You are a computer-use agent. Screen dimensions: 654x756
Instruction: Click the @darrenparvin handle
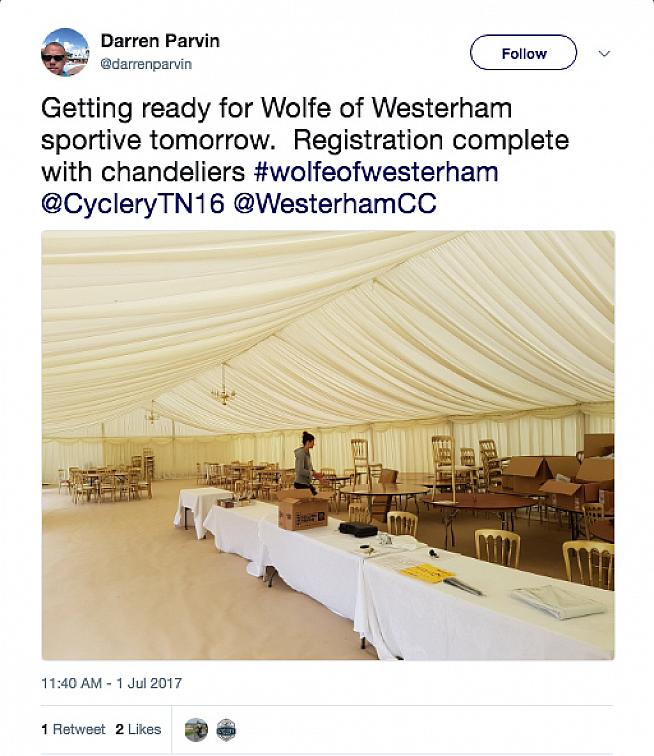tap(146, 64)
